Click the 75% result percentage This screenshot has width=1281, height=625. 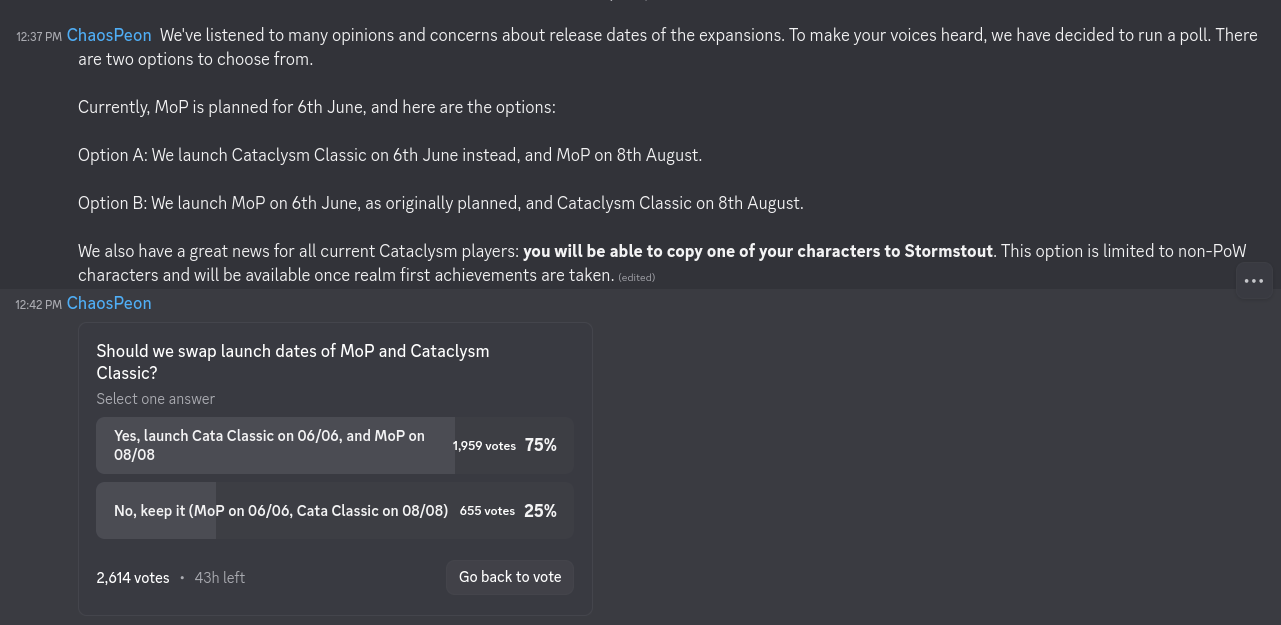point(540,445)
